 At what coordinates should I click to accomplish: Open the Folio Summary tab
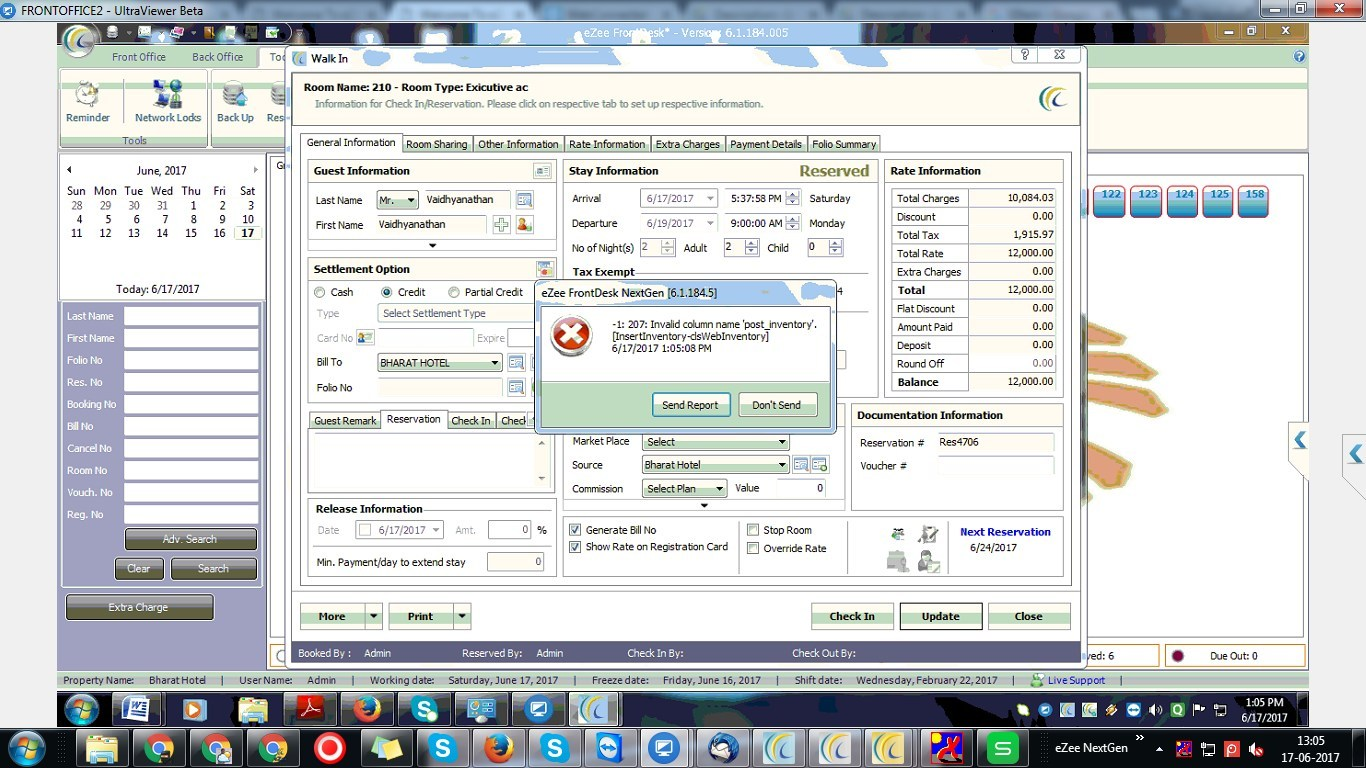tap(844, 144)
